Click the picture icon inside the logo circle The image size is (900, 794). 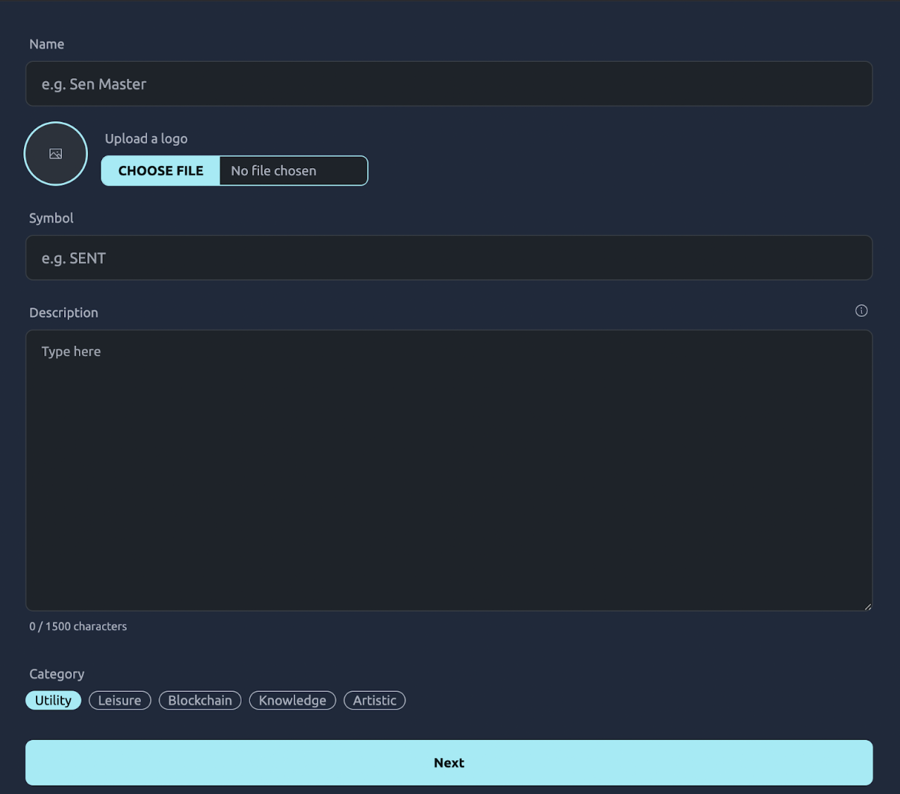[x=55, y=154]
